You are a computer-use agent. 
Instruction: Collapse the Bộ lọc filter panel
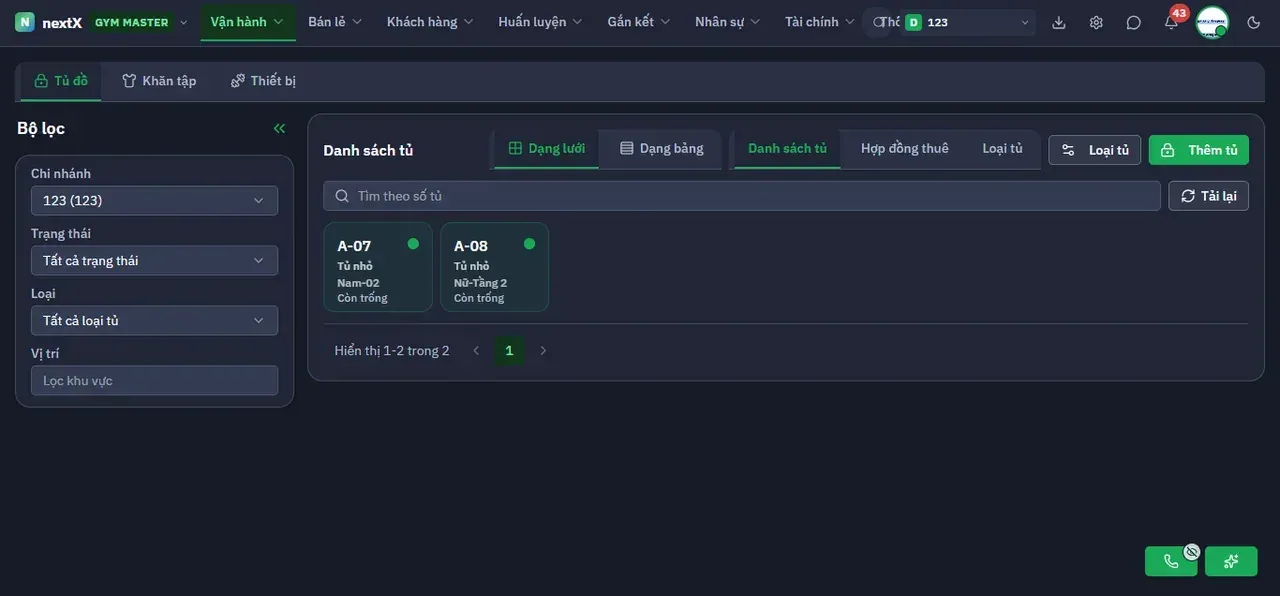click(x=279, y=128)
